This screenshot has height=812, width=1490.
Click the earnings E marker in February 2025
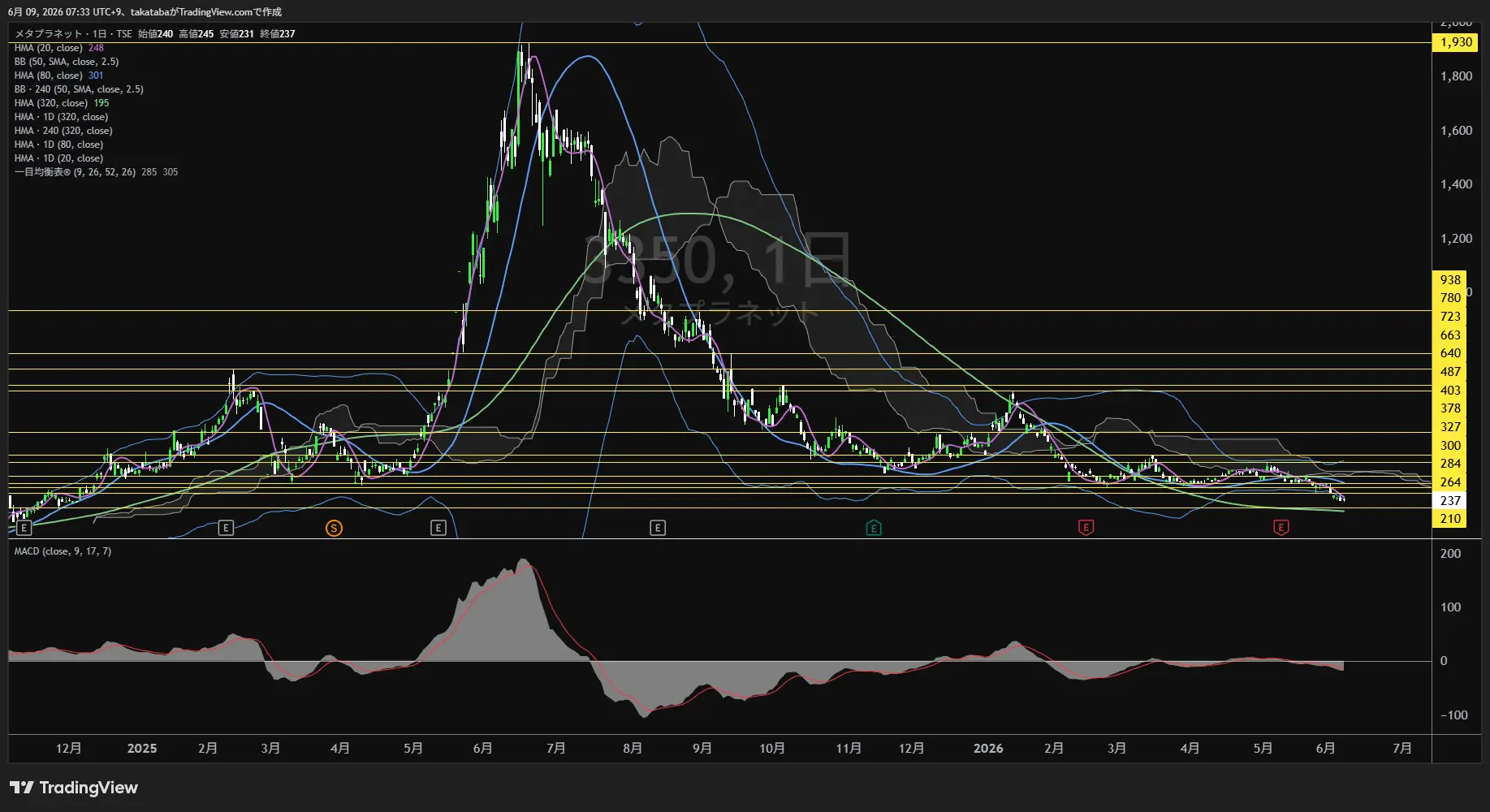click(226, 529)
